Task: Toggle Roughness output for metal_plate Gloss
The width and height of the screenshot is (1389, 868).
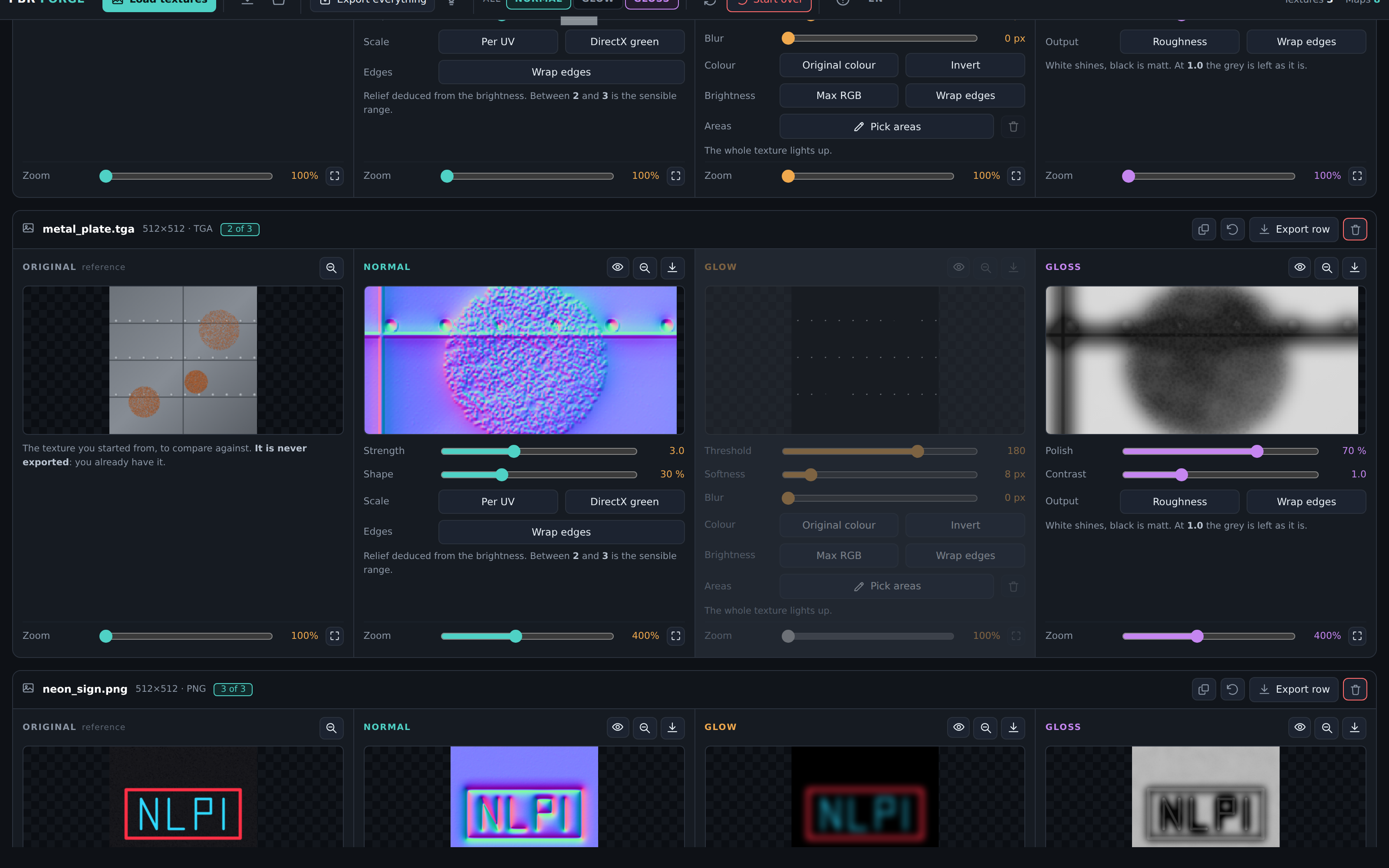Action: click(x=1179, y=502)
